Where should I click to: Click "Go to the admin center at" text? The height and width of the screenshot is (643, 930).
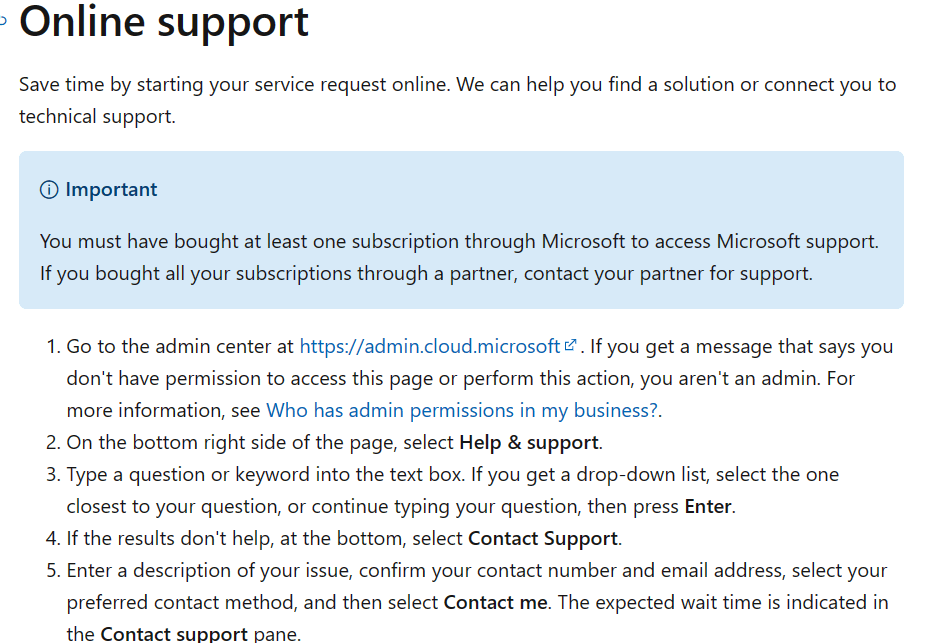[x=181, y=346]
